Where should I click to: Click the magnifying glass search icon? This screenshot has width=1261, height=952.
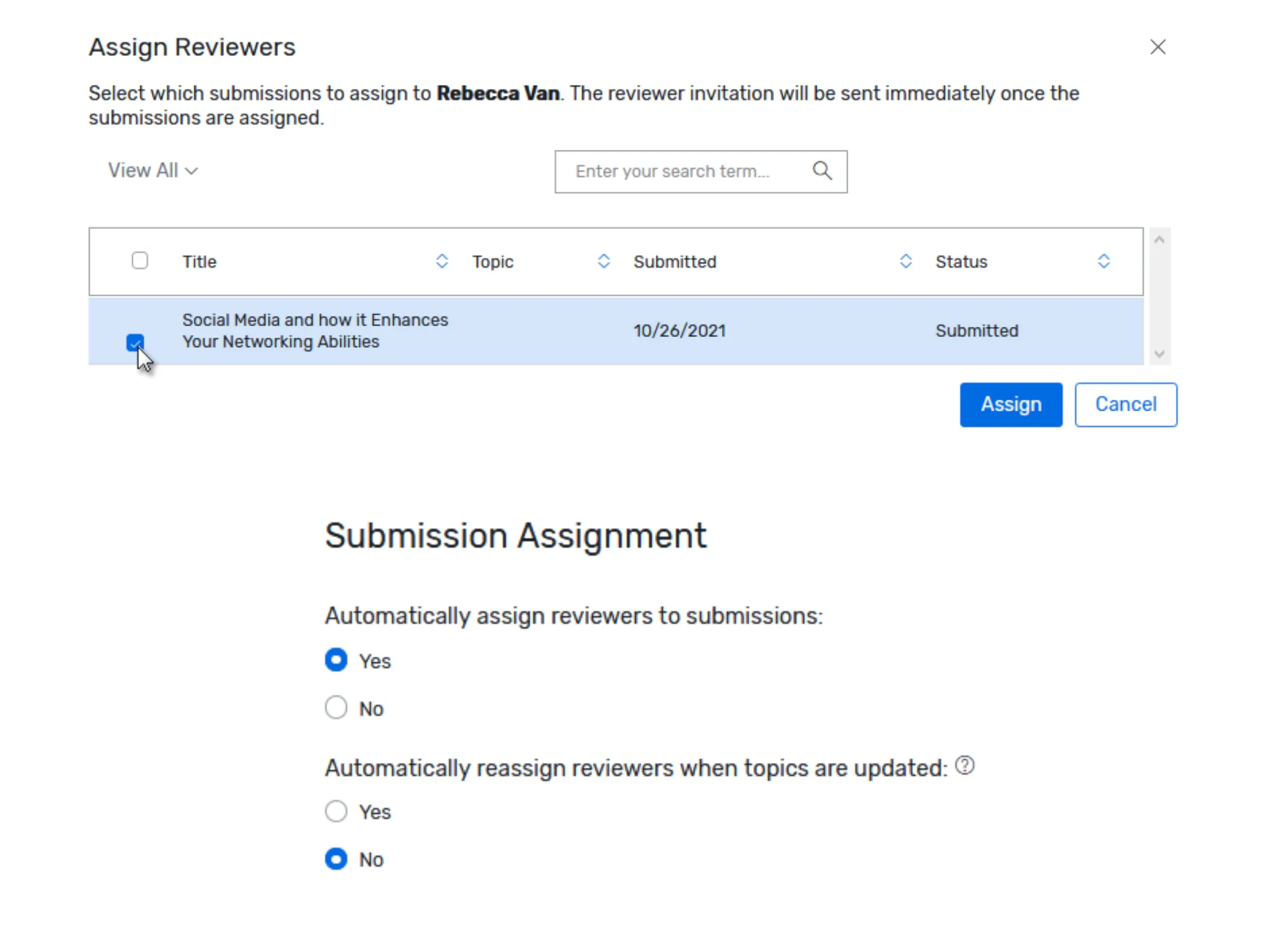pos(822,171)
